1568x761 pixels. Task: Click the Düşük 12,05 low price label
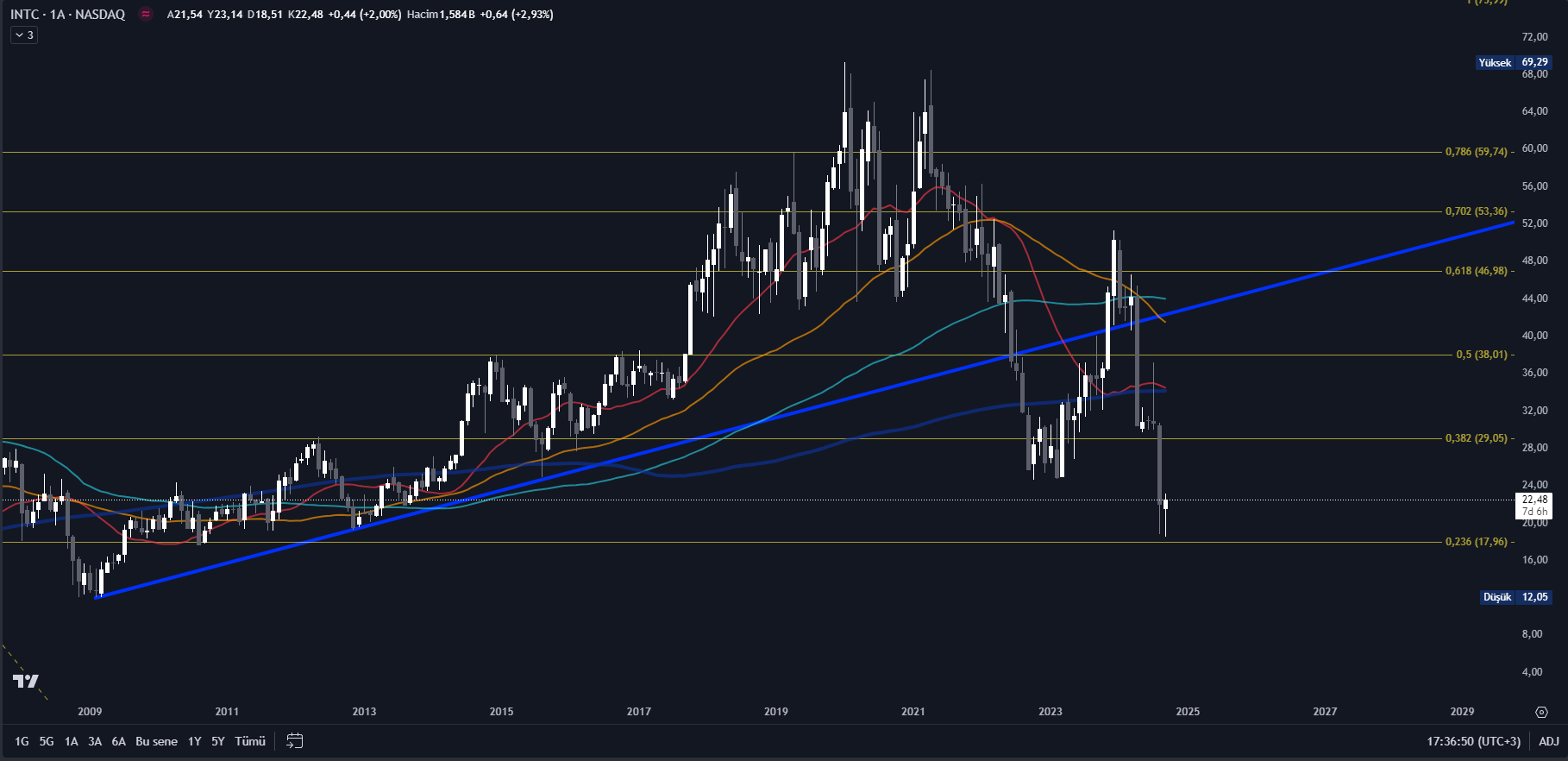pyautogui.click(x=1516, y=597)
